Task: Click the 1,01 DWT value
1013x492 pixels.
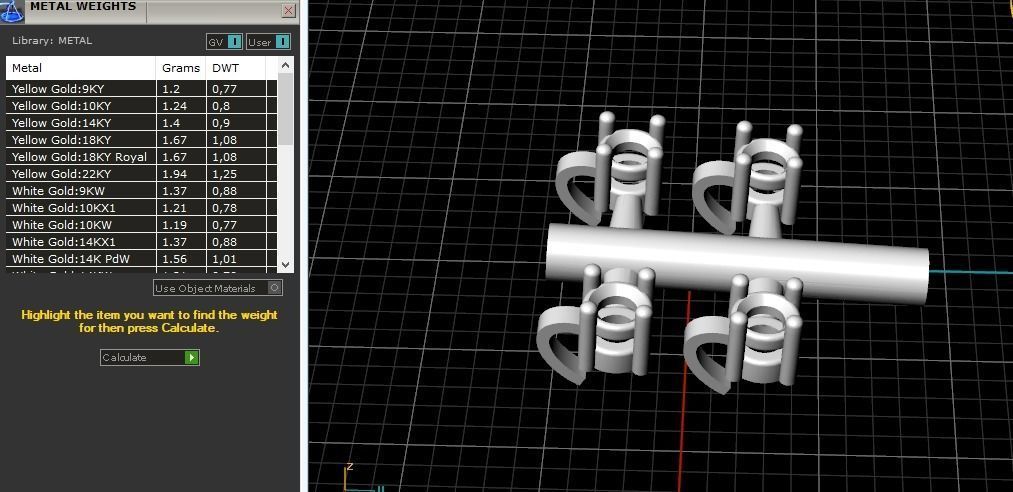Action: coord(224,259)
